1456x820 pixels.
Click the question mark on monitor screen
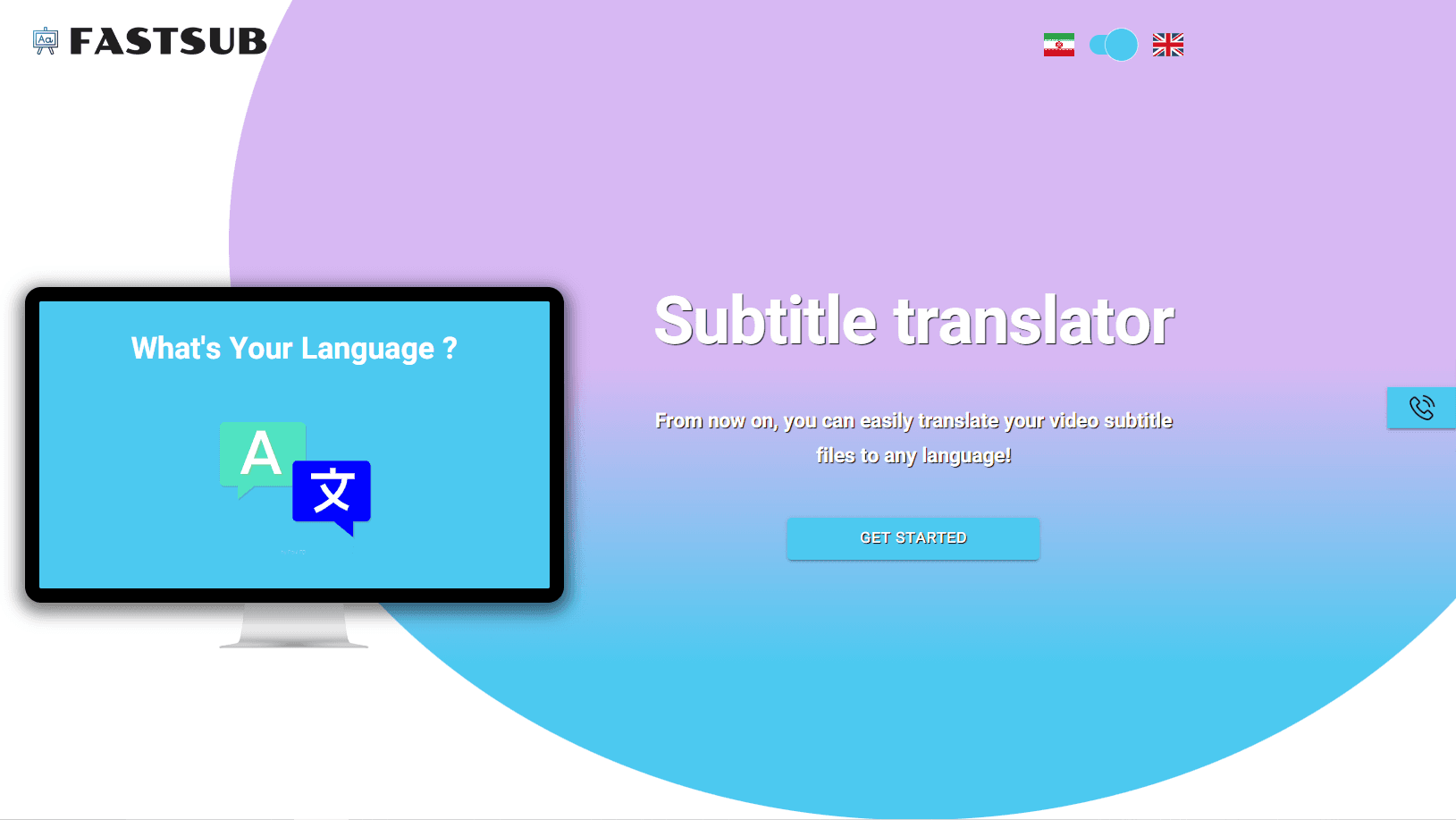[x=450, y=348]
